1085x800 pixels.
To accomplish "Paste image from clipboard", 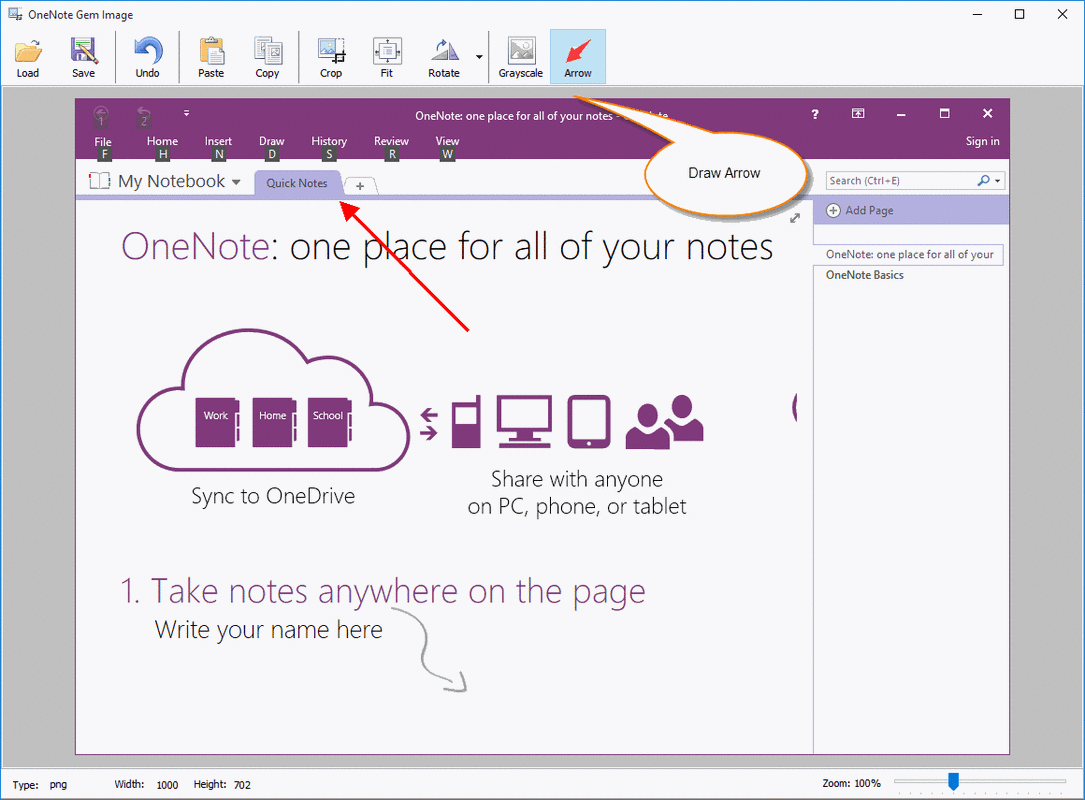I will [x=211, y=56].
